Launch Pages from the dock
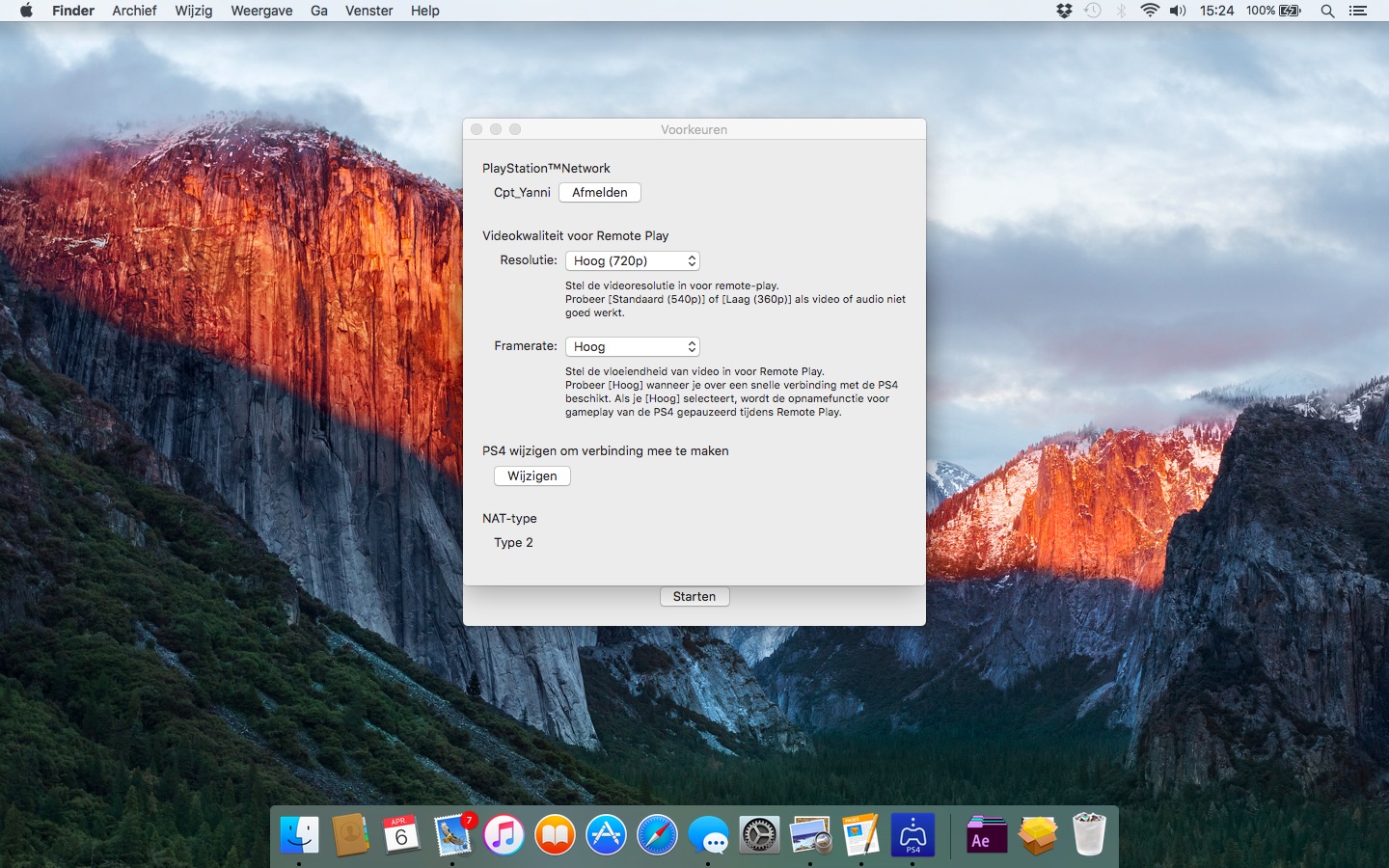 click(861, 834)
